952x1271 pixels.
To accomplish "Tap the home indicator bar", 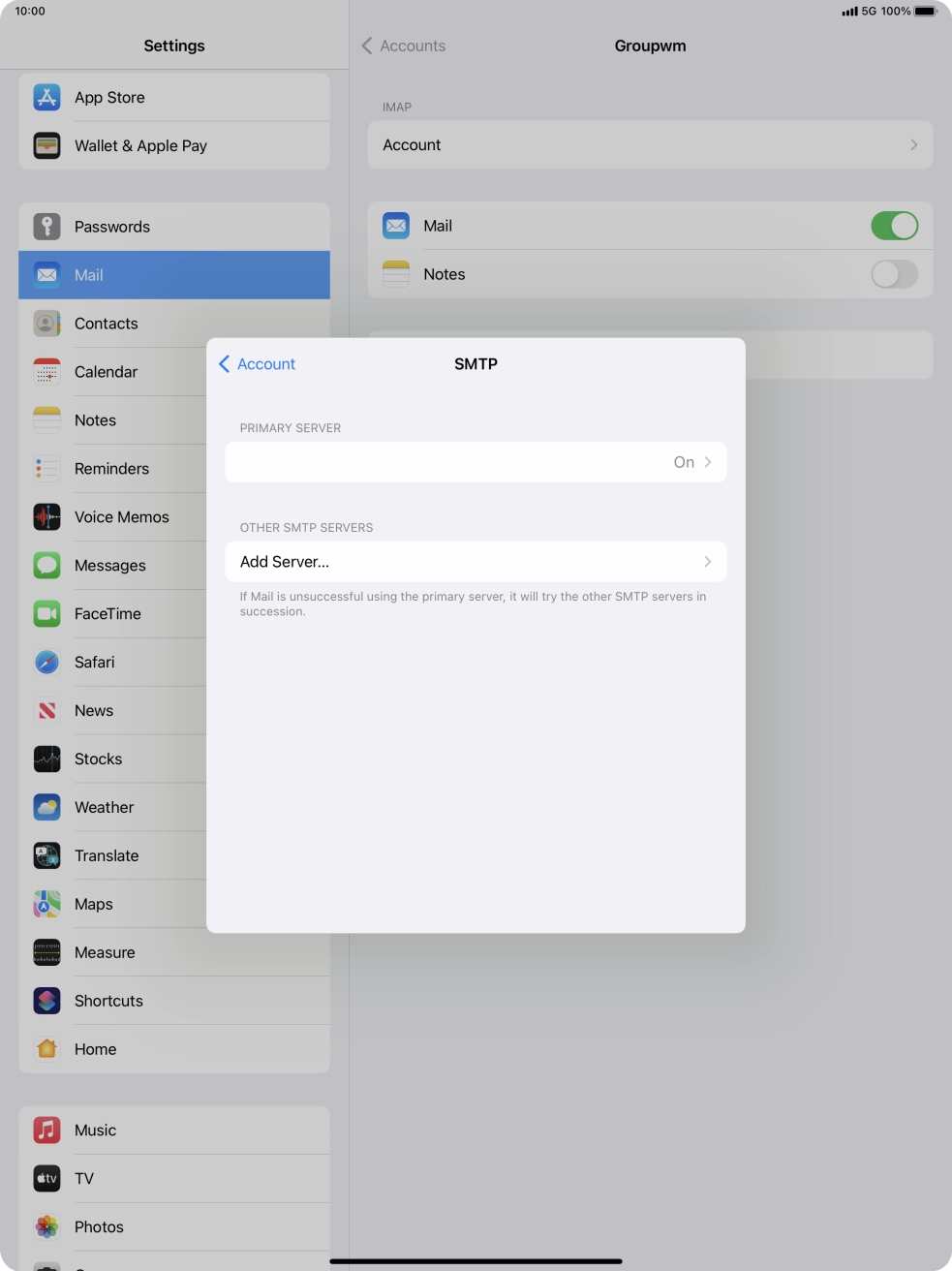I will pos(476,1261).
